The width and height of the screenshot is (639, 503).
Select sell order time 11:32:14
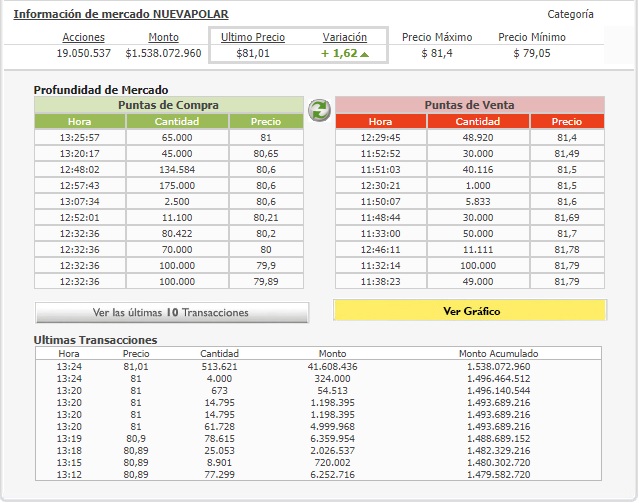[380, 266]
